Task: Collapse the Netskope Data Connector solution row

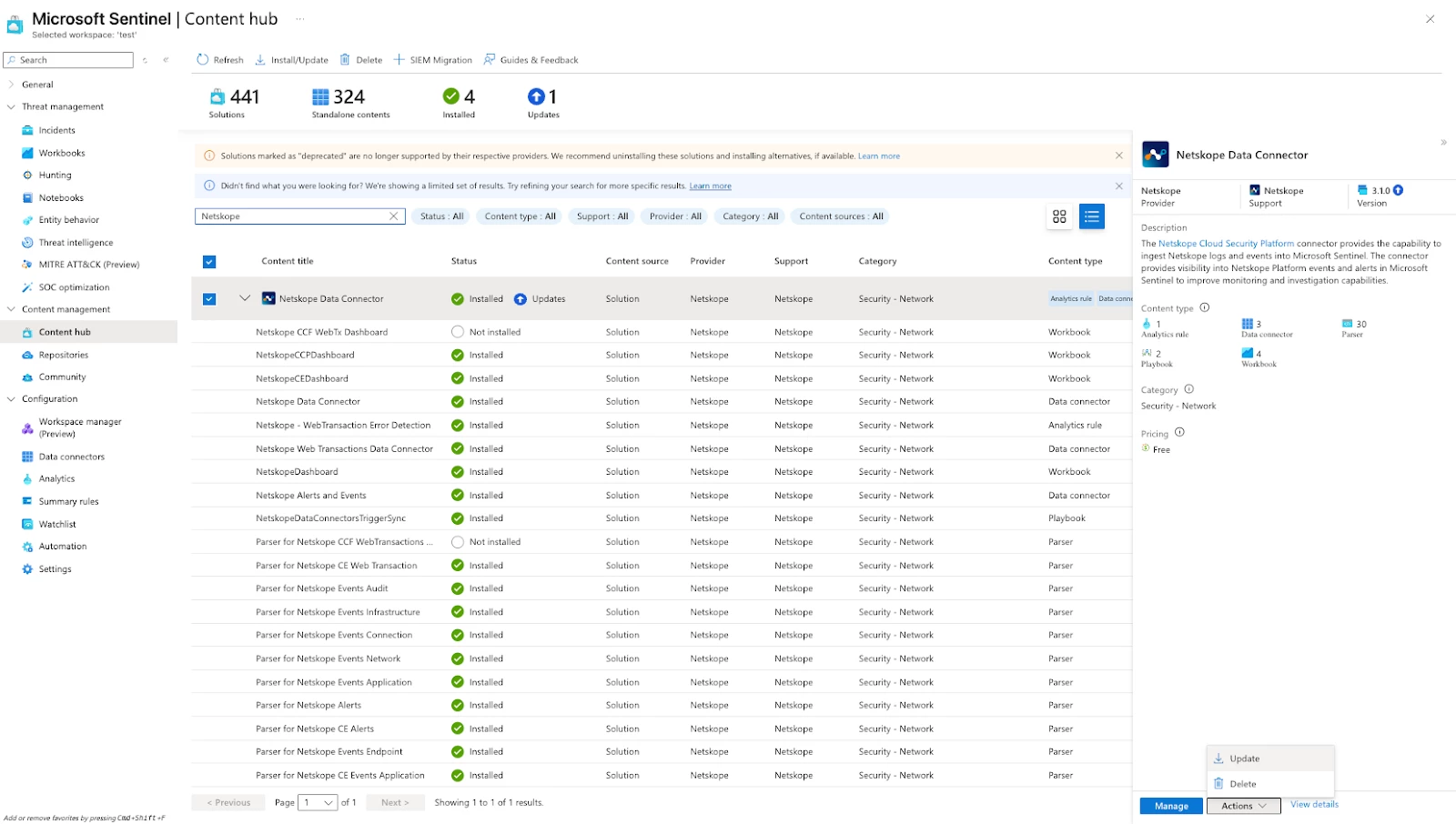Action: [x=245, y=298]
